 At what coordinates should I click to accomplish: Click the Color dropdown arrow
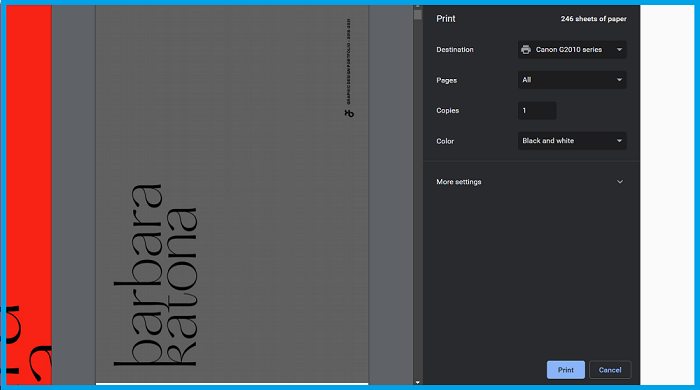[619, 141]
